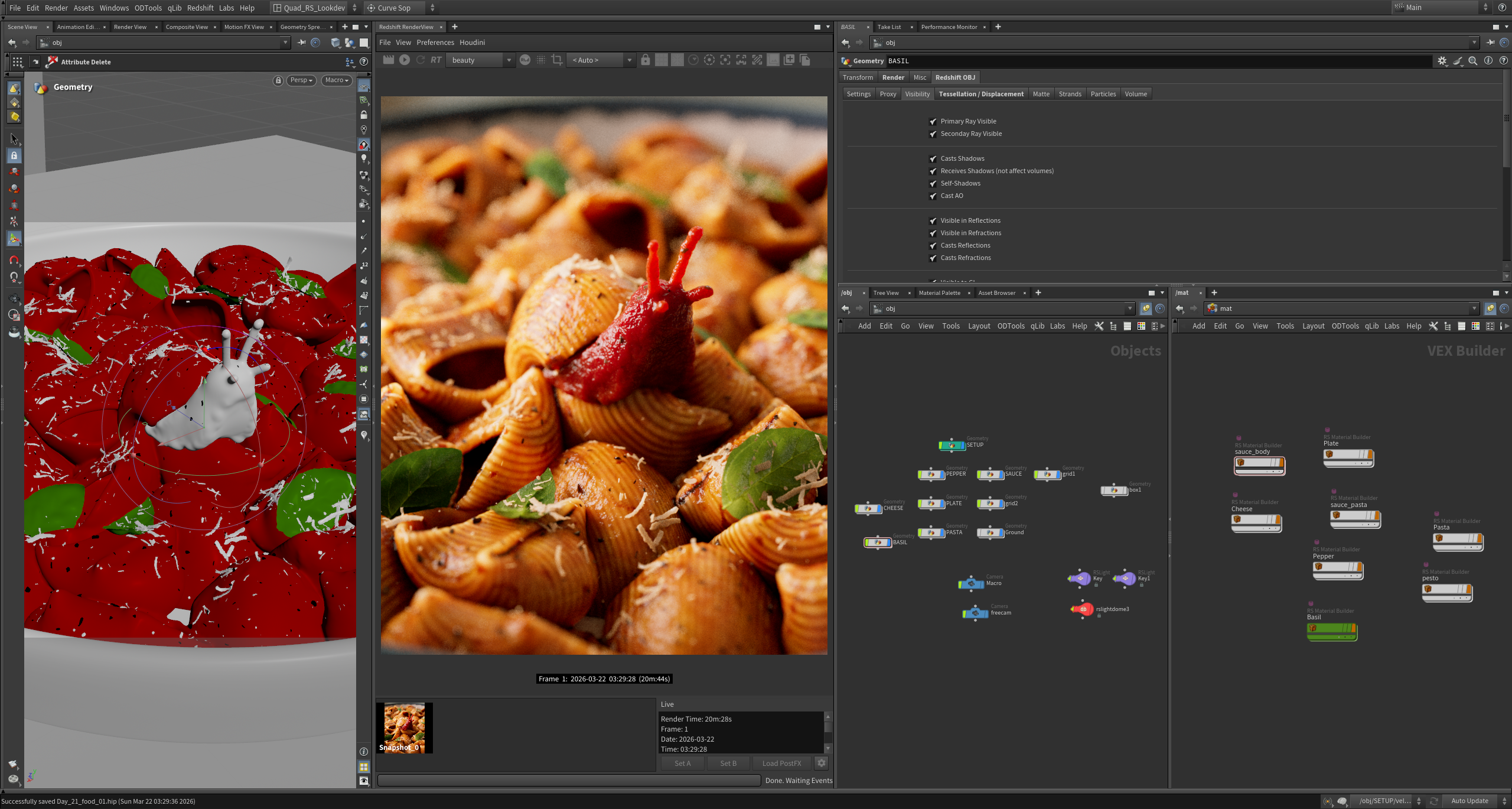Switch to the Misc parameter tab

coord(920,77)
